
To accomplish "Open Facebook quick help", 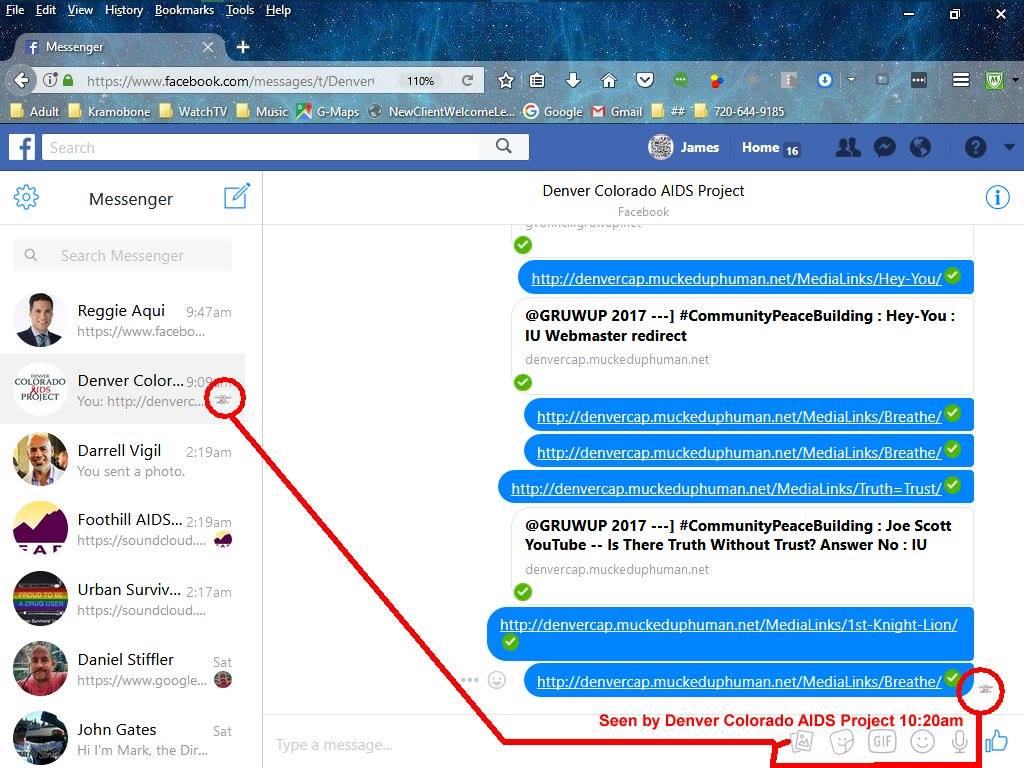I will pyautogui.click(x=976, y=148).
